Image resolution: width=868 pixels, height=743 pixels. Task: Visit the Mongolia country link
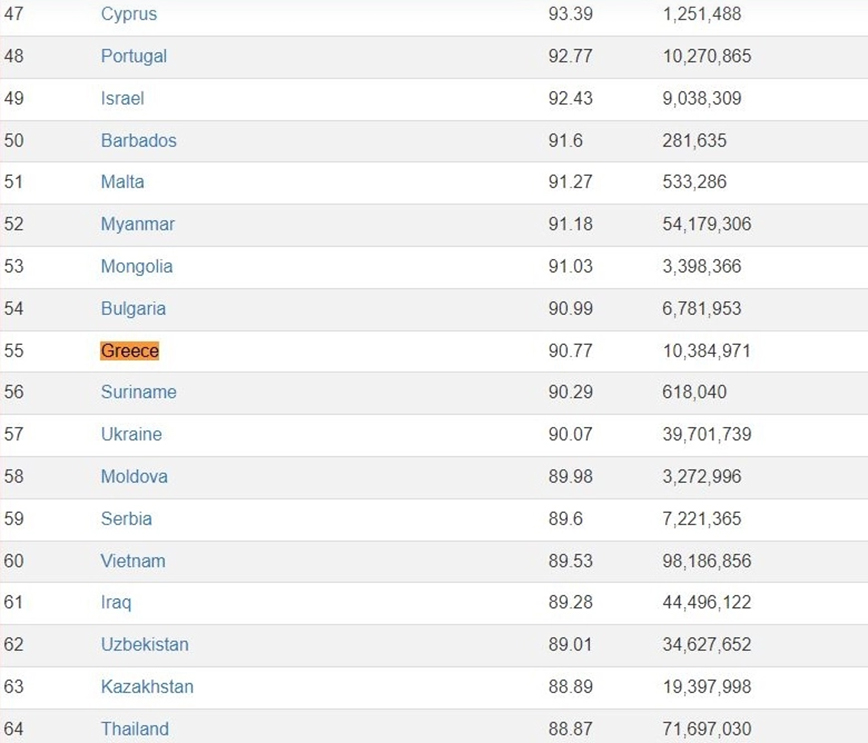point(136,266)
